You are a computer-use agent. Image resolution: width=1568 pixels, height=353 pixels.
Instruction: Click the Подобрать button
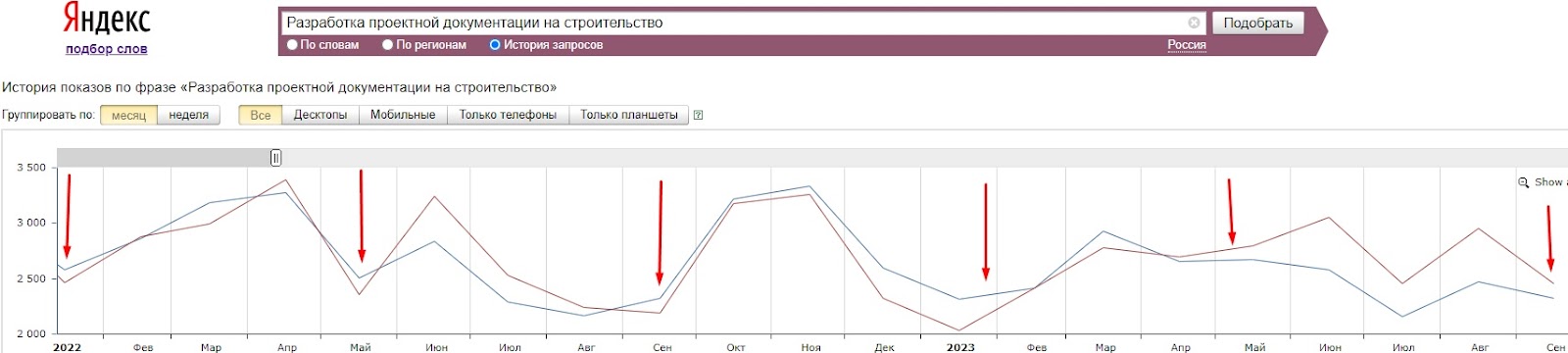point(1258,23)
